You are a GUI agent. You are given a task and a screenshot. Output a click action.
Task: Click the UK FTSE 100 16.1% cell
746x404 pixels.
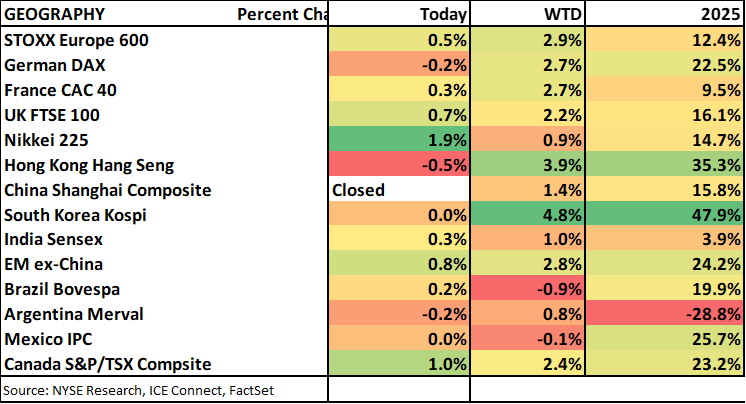click(665, 115)
